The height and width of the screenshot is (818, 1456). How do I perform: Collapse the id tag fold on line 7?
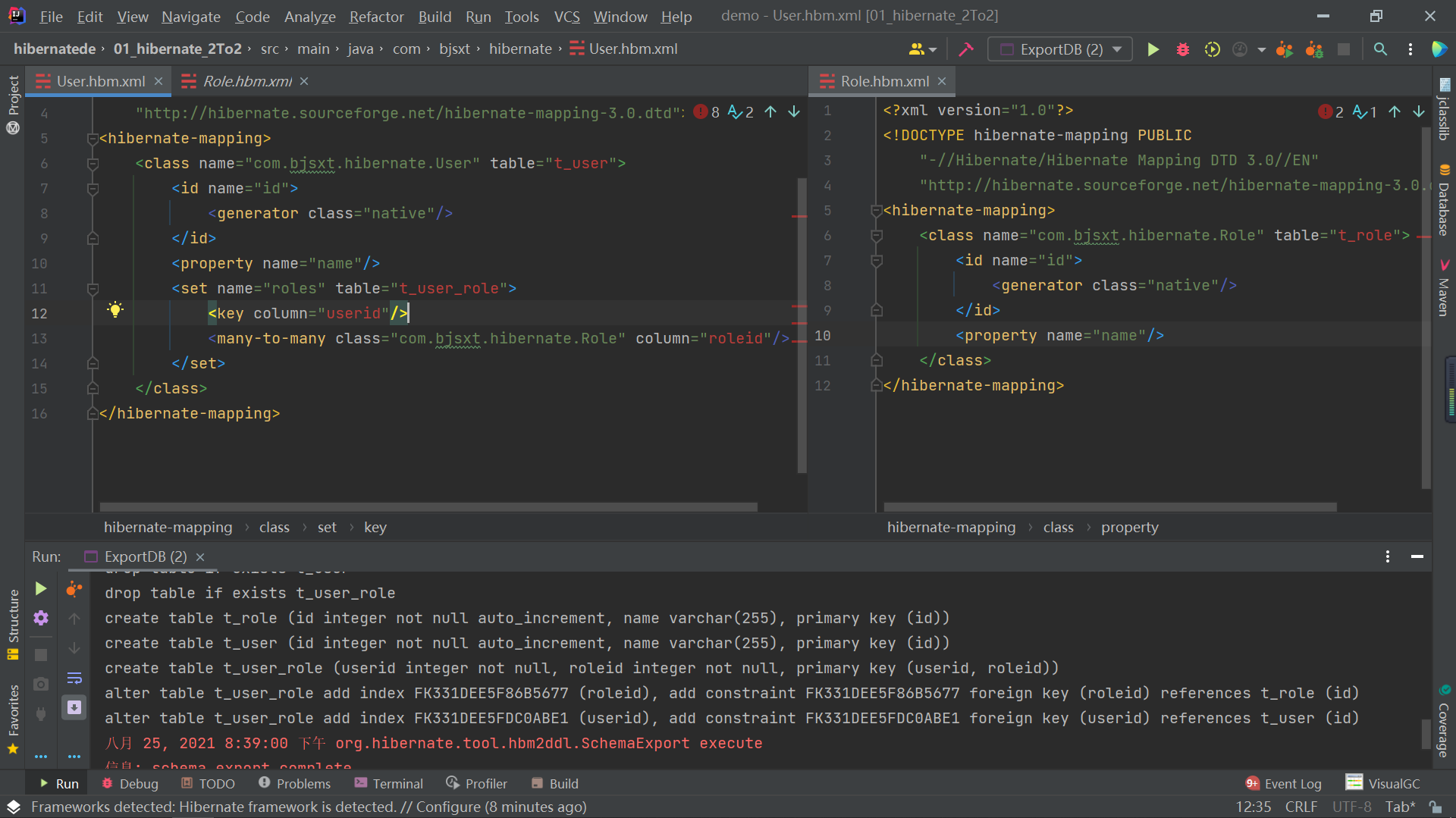point(93,189)
